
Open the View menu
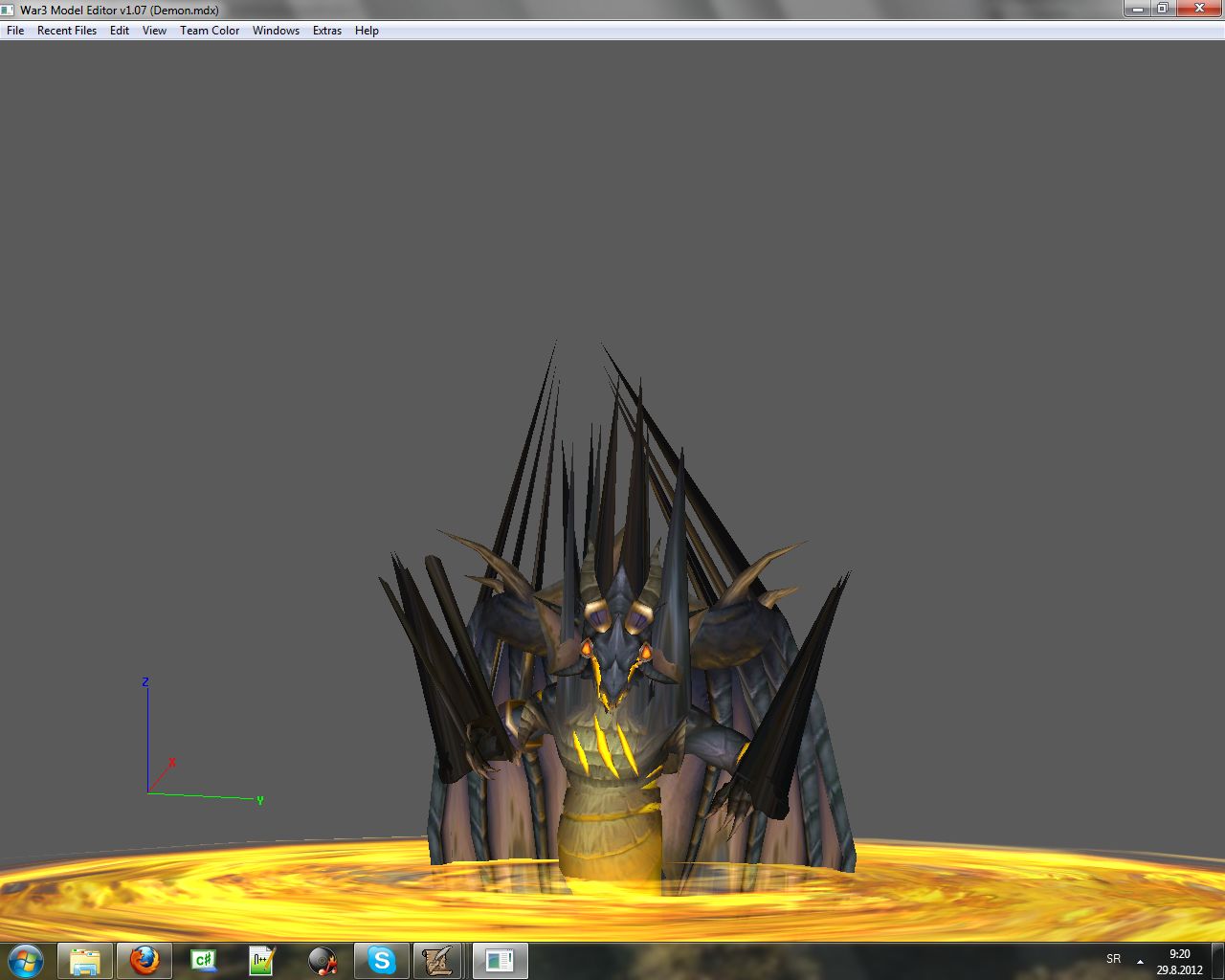[x=154, y=31]
